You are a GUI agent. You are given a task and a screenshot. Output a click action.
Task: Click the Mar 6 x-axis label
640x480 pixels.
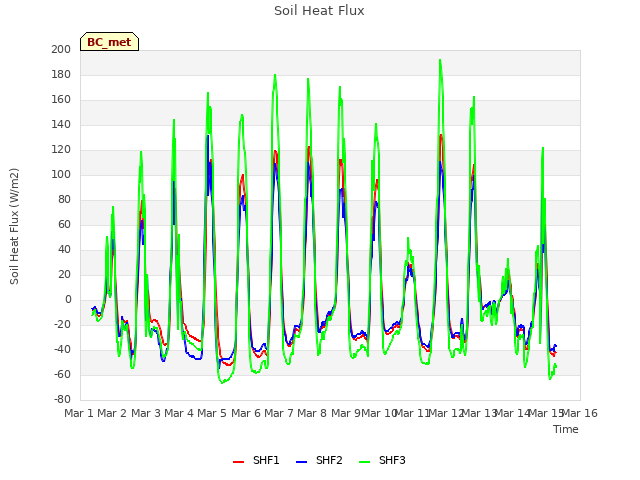pos(246,413)
